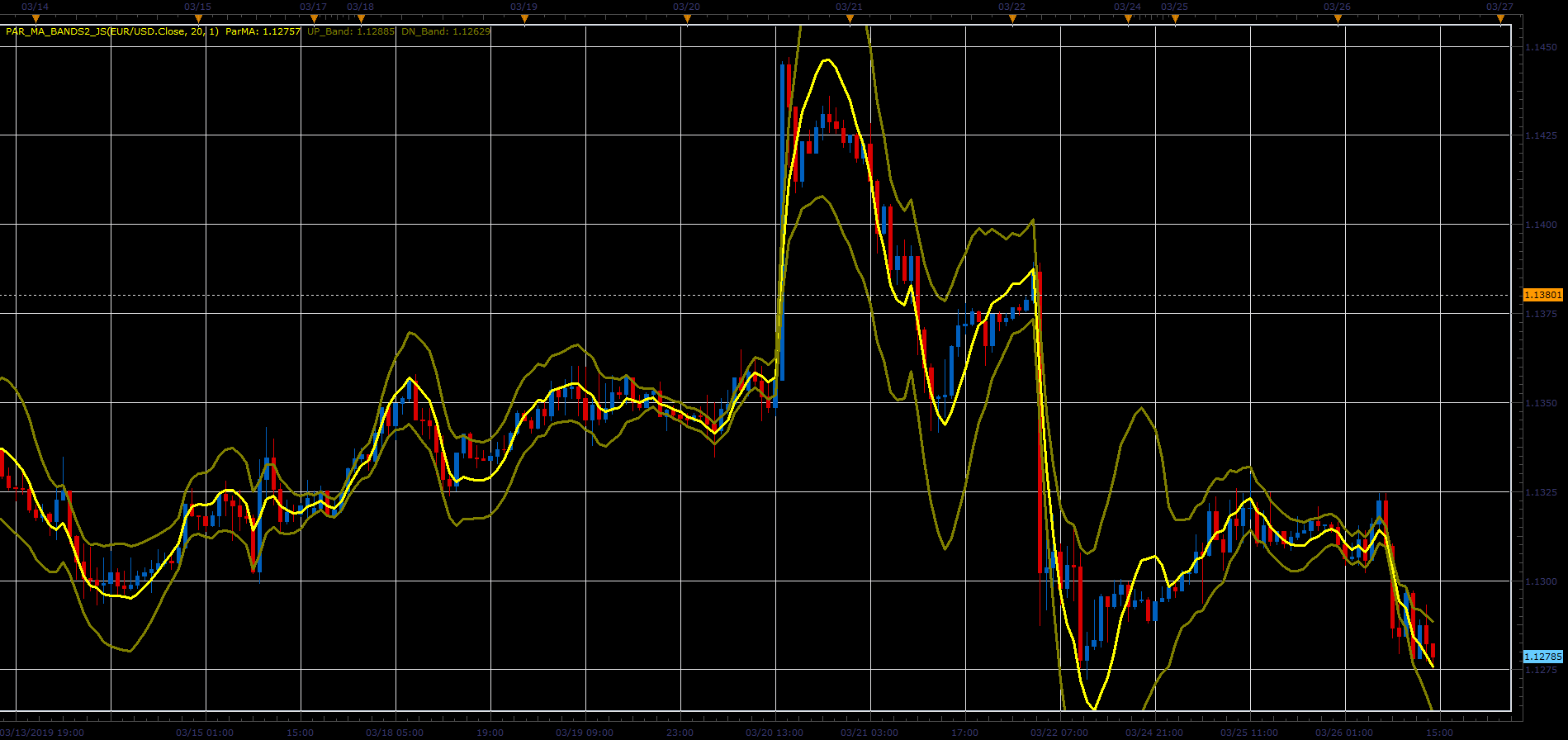Click the 03/26 day marker triangle
Viewport: 1568px width, 740px height.
click(x=1338, y=19)
